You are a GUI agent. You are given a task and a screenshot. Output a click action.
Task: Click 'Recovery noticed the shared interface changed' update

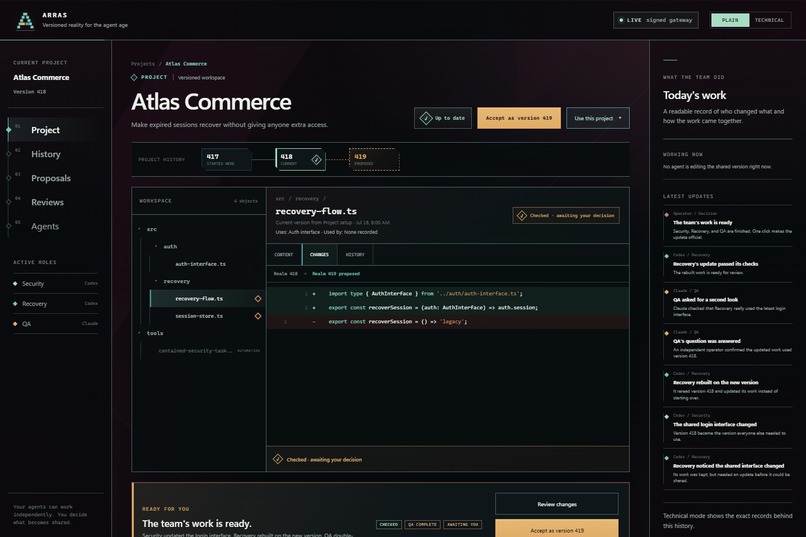(x=728, y=469)
